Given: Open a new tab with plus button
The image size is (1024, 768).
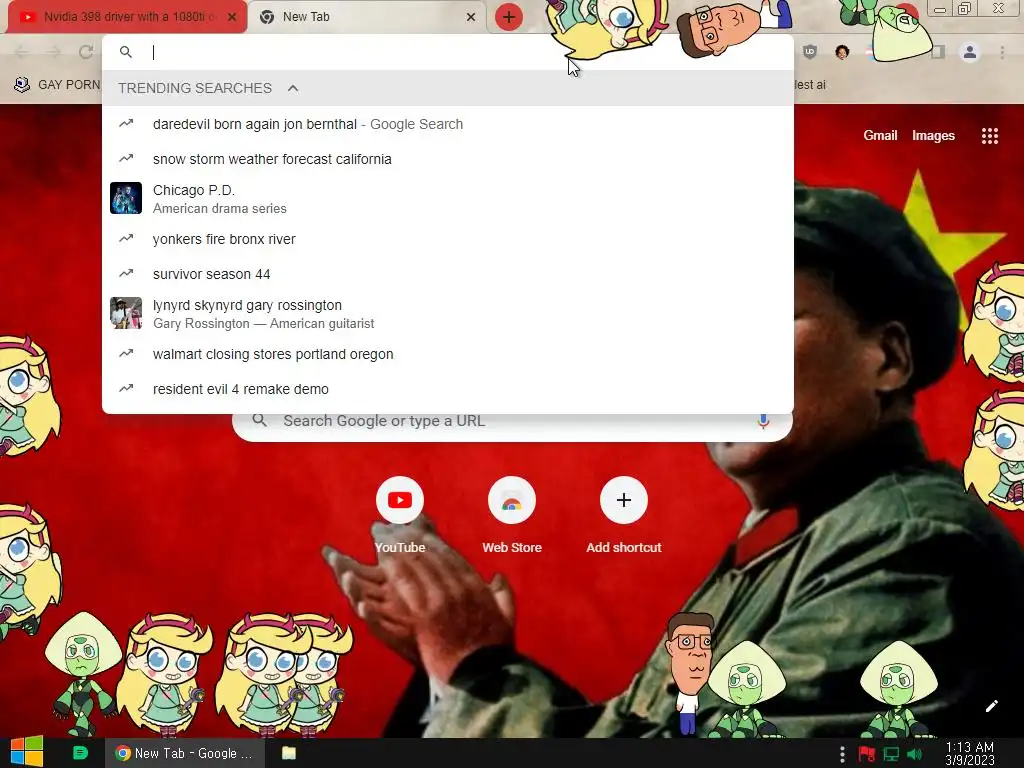Looking at the screenshot, I should tap(509, 17).
